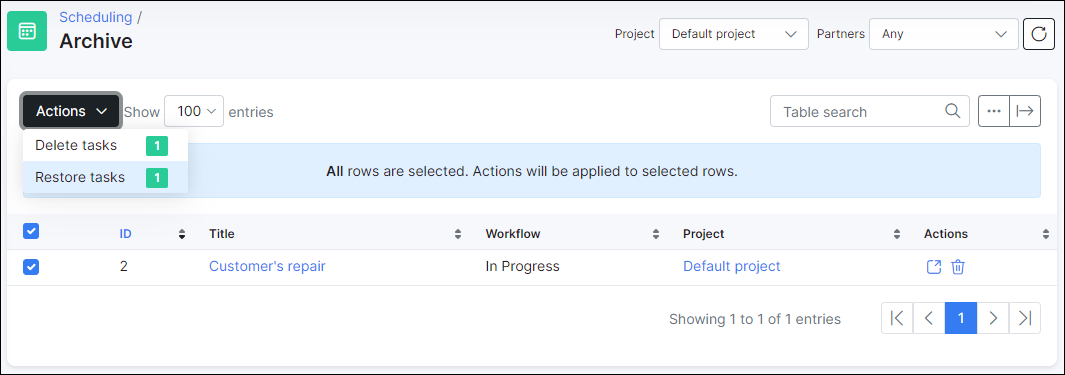Uncheck the row checkbox for task 2

(x=31, y=267)
